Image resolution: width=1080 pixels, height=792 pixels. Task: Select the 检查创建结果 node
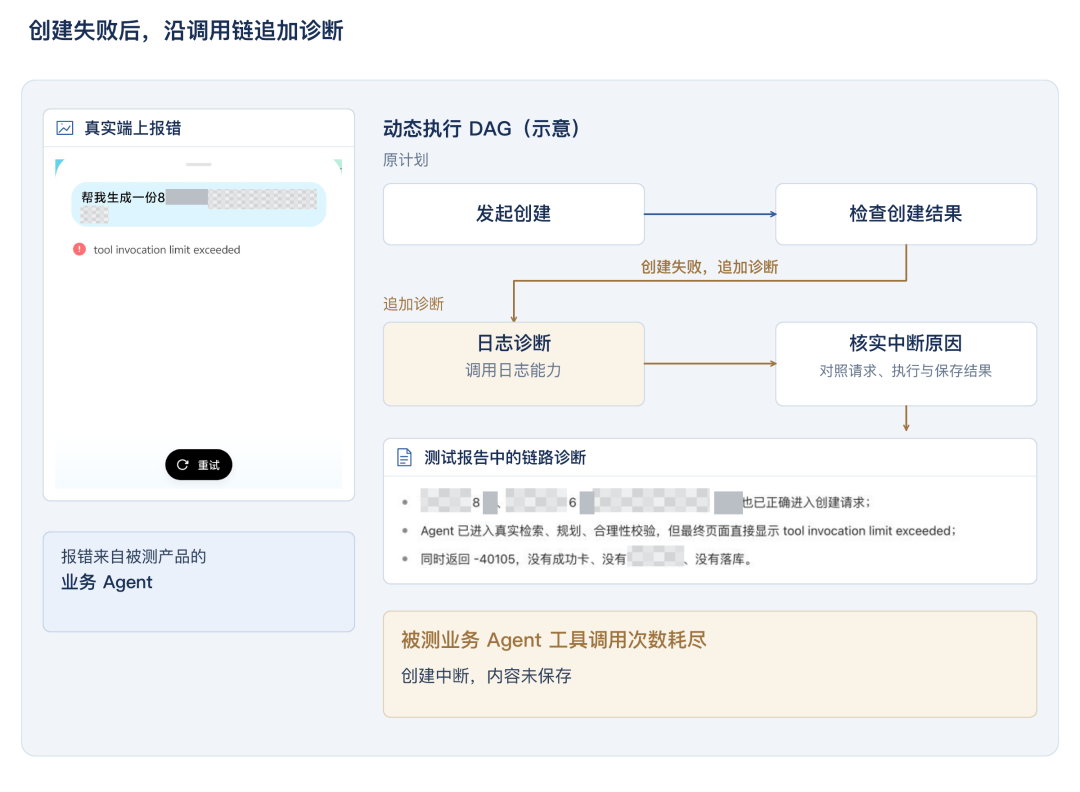tap(906, 214)
